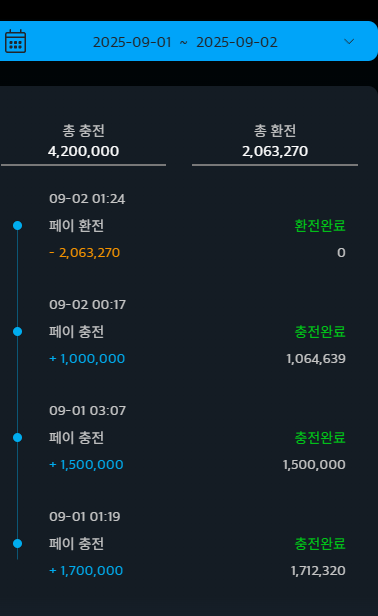Select the 2025-09-02 end date
The height and width of the screenshot is (616, 378).
click(x=237, y=42)
